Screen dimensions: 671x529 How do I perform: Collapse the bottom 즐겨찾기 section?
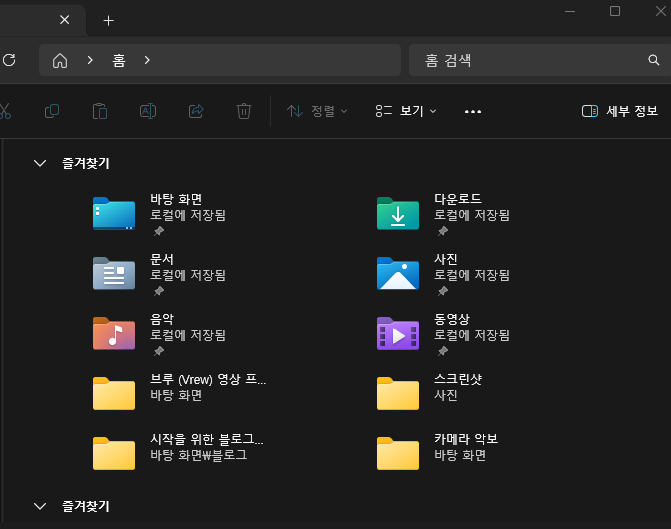[x=40, y=507]
